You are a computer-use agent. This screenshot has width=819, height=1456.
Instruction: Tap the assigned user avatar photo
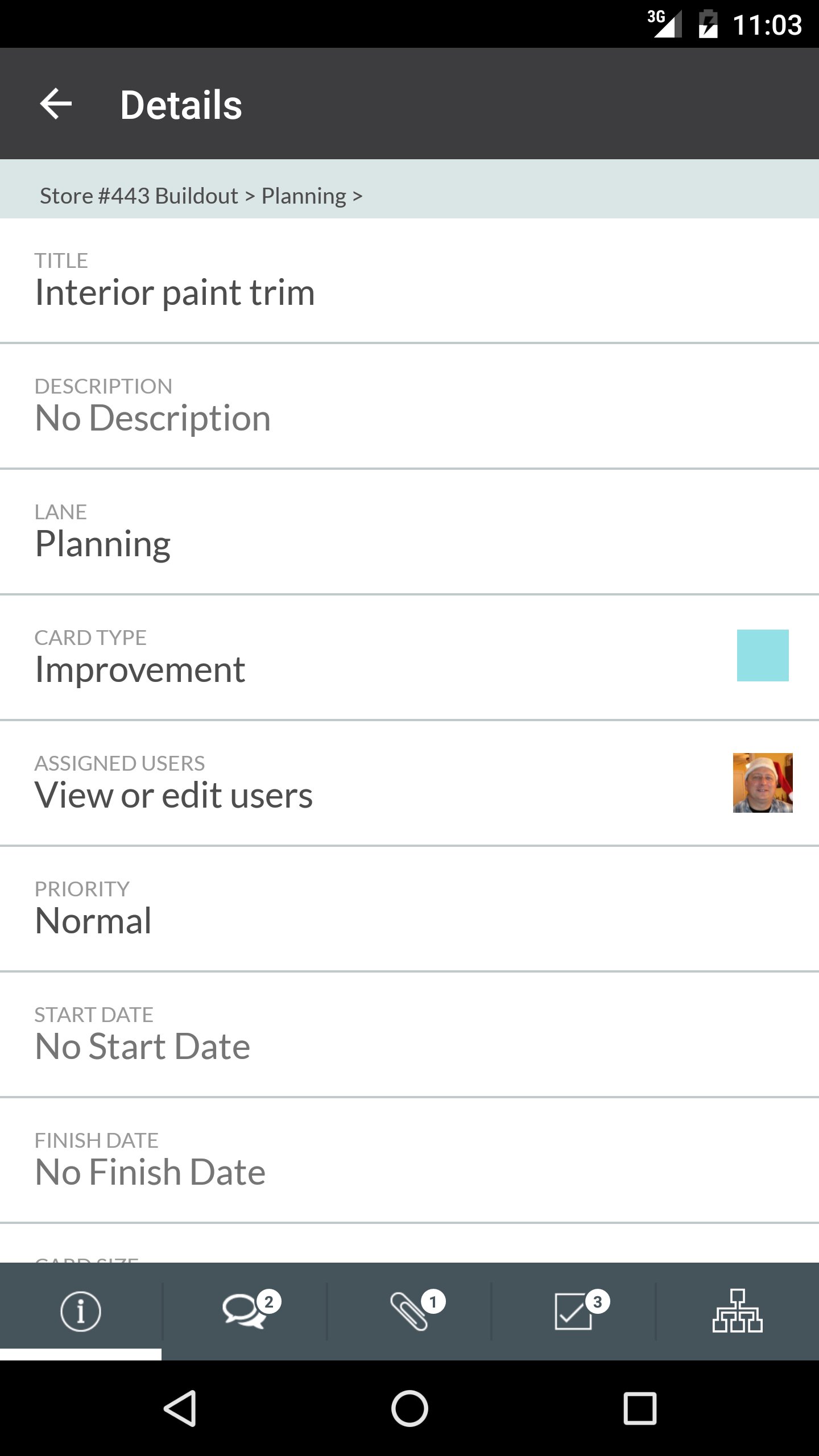(763, 783)
